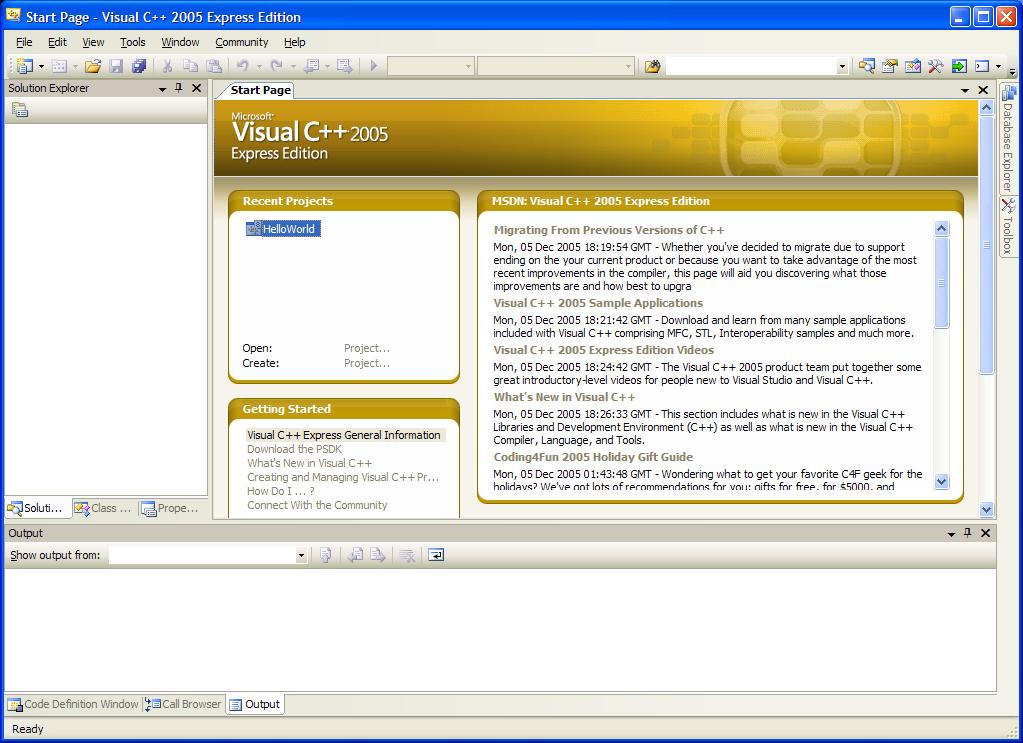Viewport: 1023px width, 743px height.
Task: Click the Navigate Forward icon
Action: coord(344,66)
